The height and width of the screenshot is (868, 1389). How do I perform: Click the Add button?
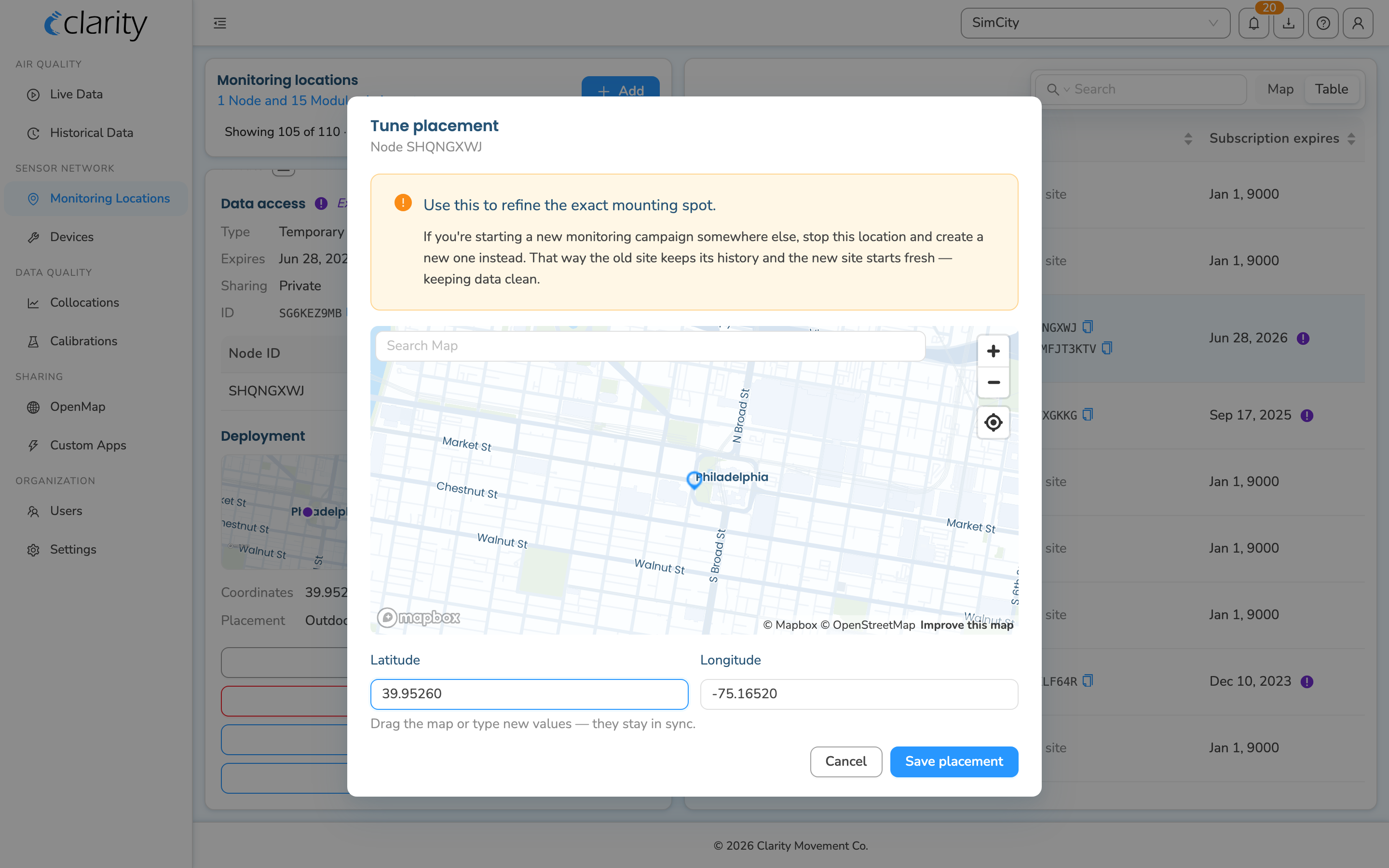[620, 87]
